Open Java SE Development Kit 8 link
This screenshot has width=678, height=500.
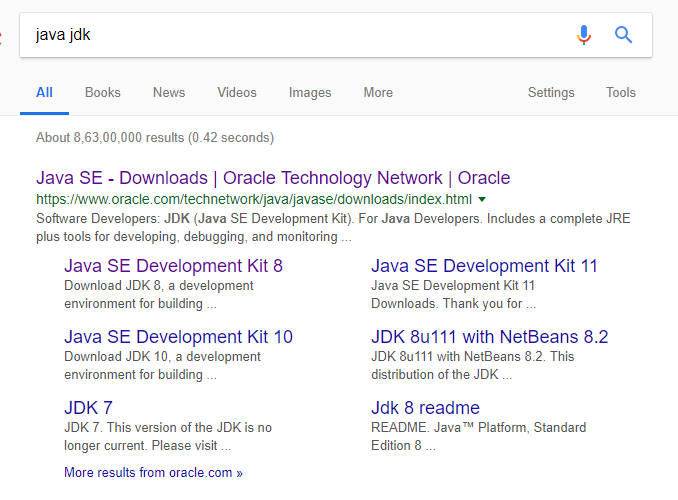[173, 266]
